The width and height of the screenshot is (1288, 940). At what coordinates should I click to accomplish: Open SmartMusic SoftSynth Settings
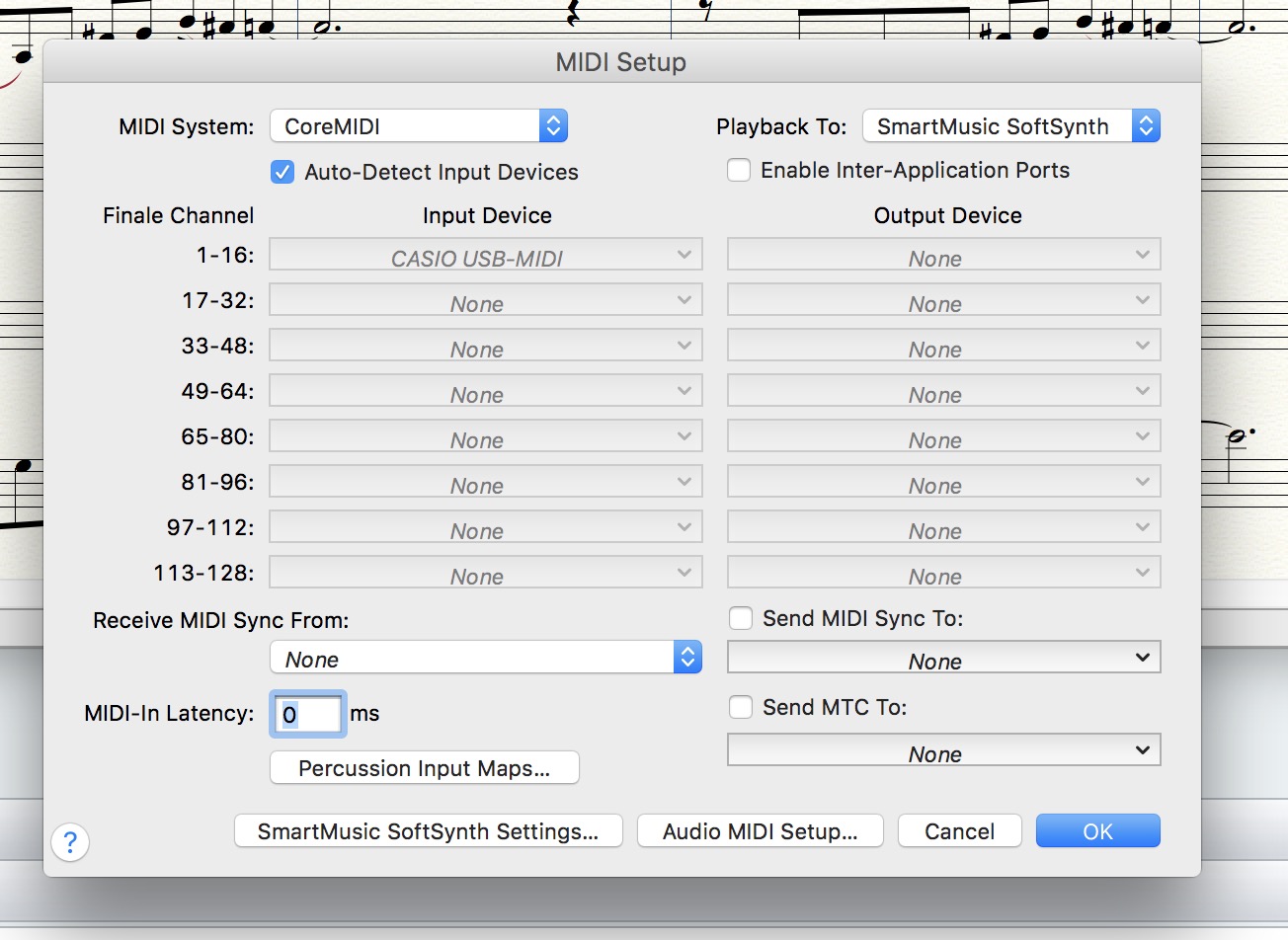click(428, 831)
